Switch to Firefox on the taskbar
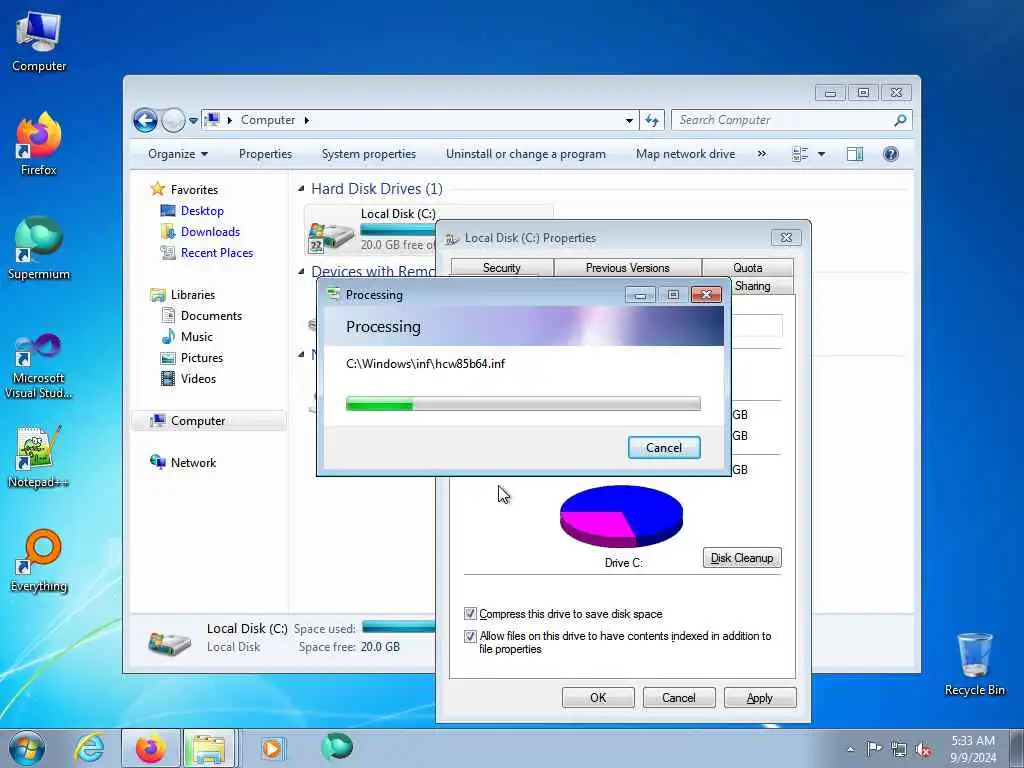Screen dimensions: 1024x768 pyautogui.click(x=151, y=748)
